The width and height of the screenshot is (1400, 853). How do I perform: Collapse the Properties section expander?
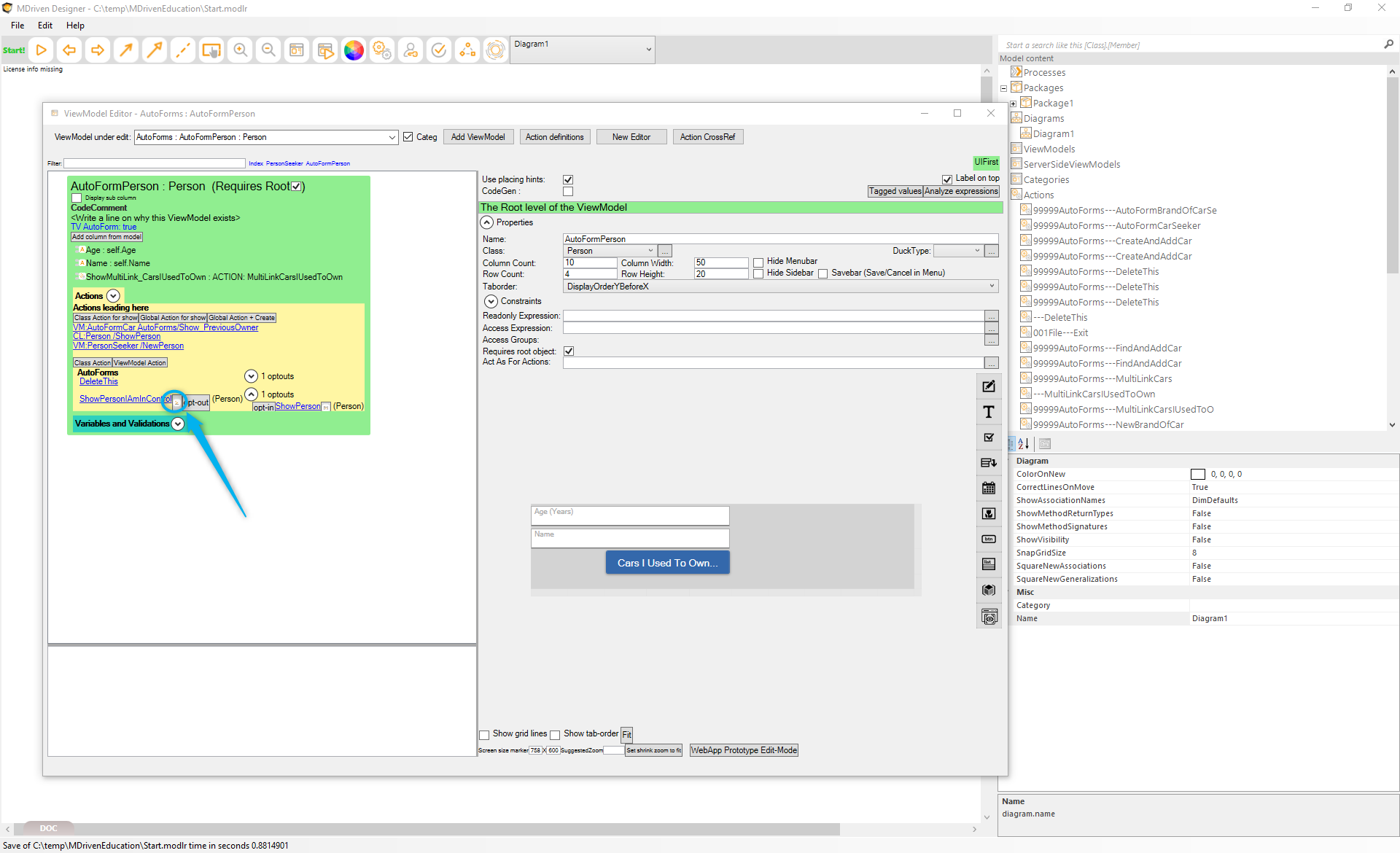(x=487, y=222)
